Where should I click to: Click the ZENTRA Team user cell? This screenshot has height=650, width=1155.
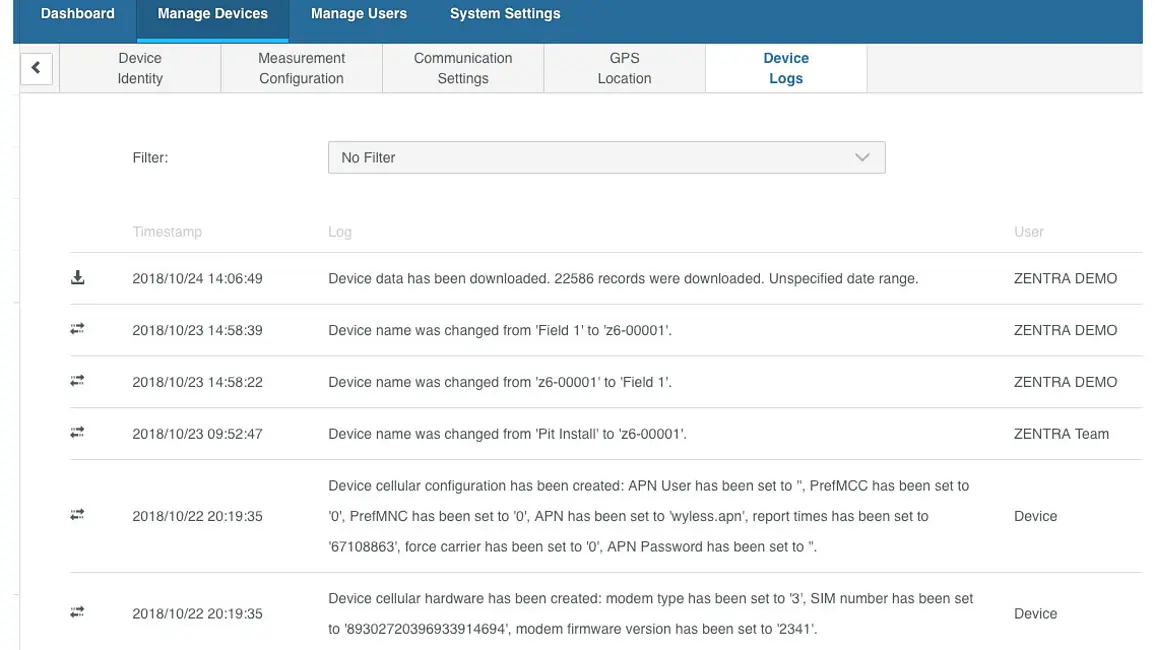pos(1061,433)
